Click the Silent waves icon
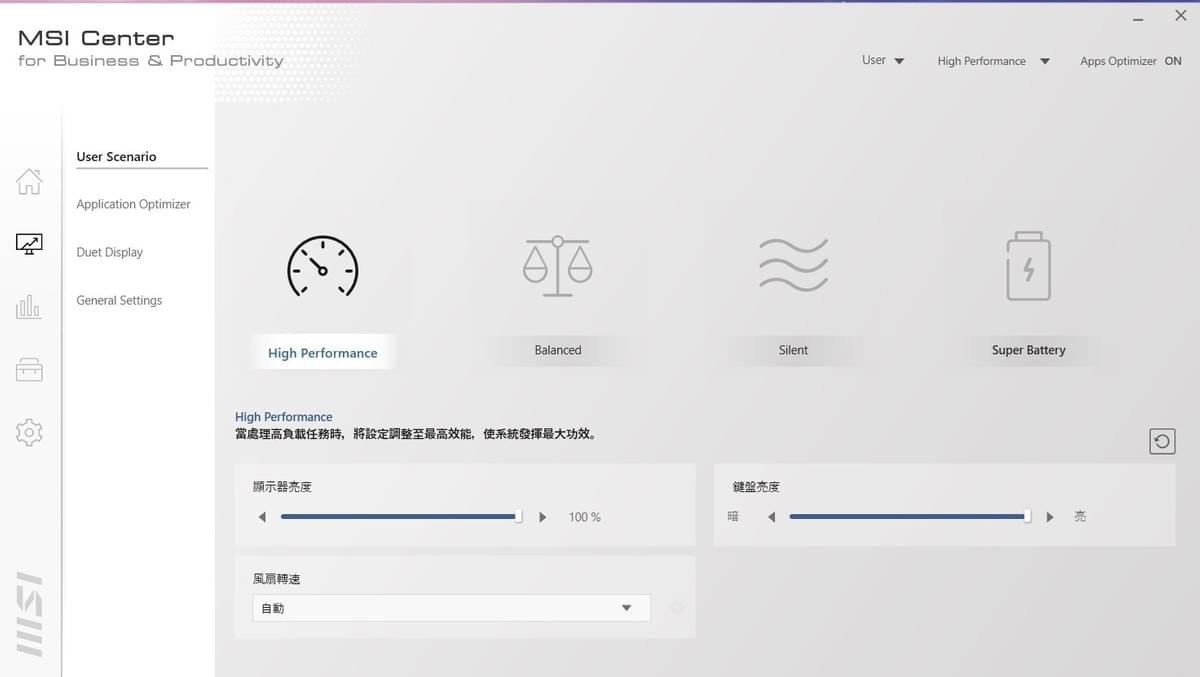 coord(793,265)
